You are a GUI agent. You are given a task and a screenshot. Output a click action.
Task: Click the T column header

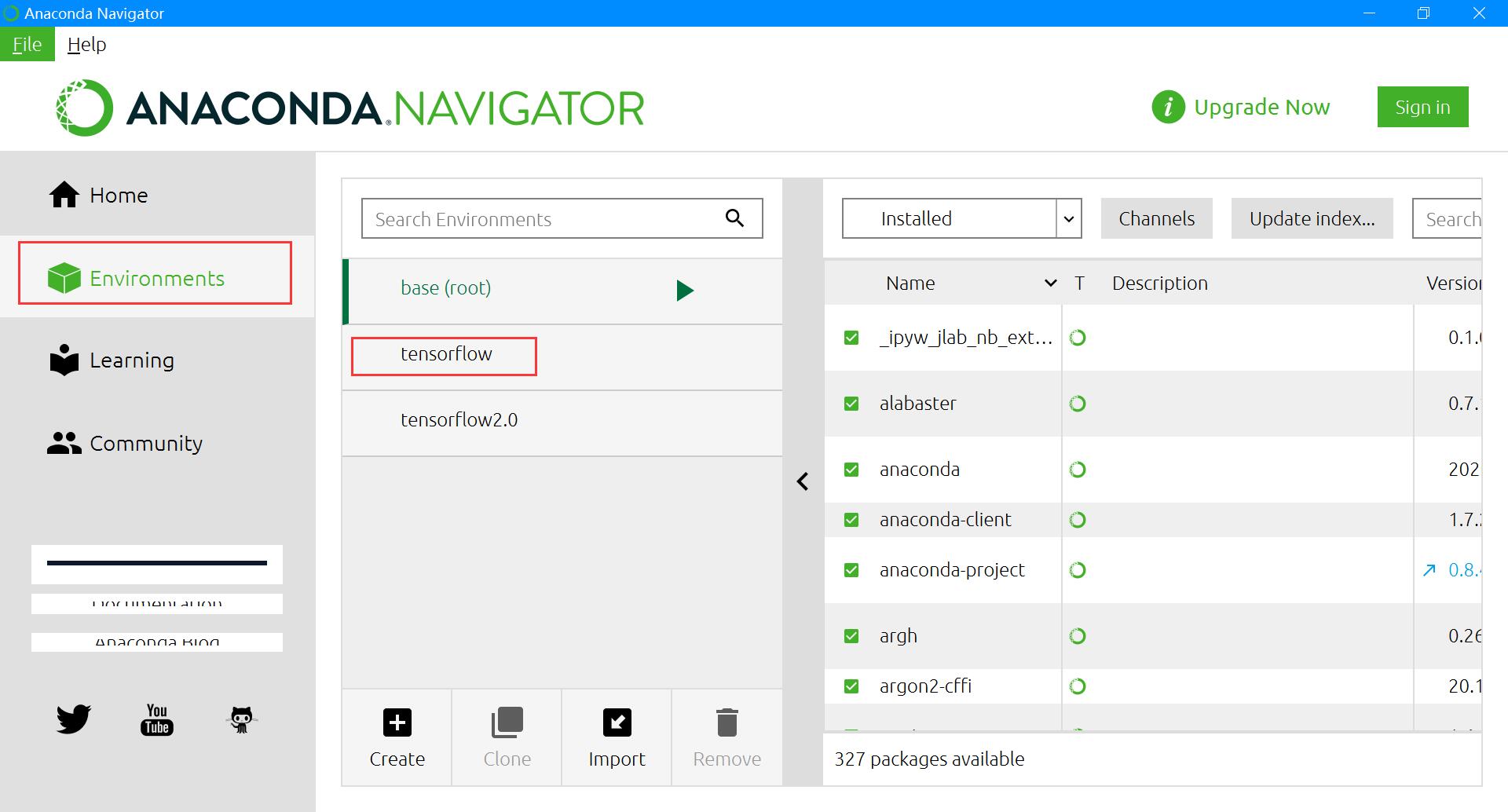tap(1079, 283)
